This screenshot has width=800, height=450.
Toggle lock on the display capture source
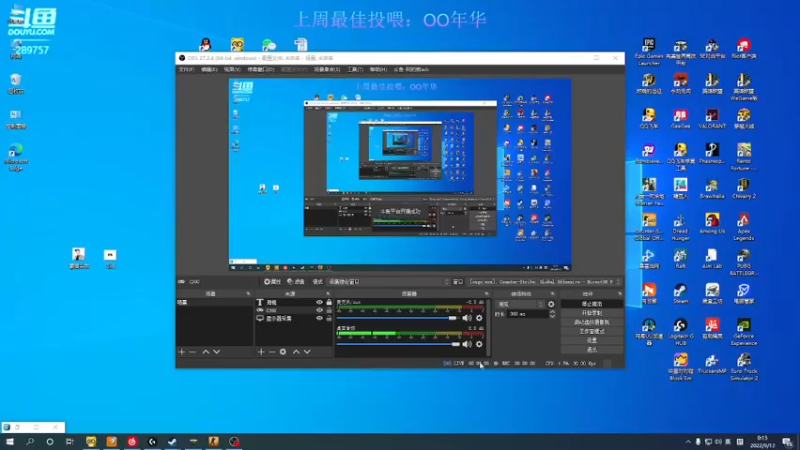(x=329, y=318)
